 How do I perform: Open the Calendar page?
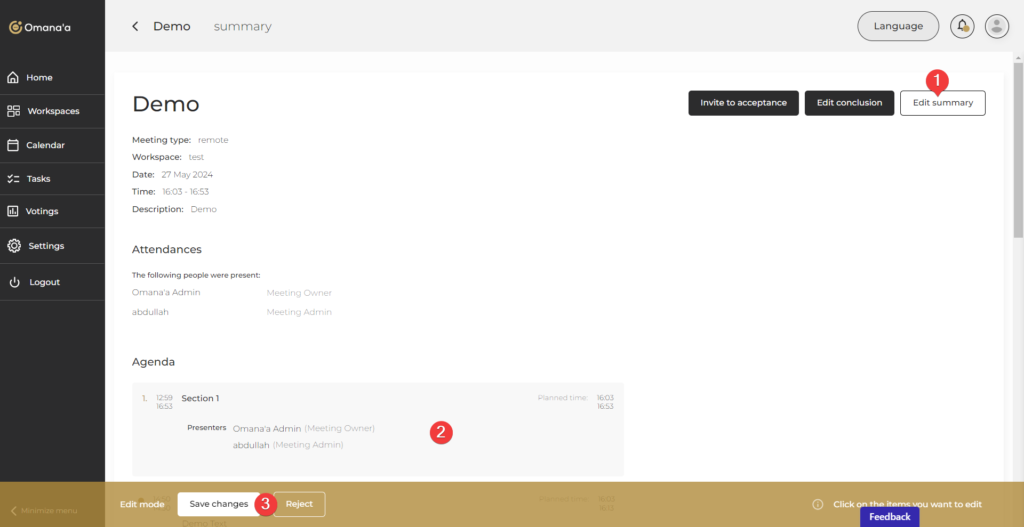coord(45,145)
